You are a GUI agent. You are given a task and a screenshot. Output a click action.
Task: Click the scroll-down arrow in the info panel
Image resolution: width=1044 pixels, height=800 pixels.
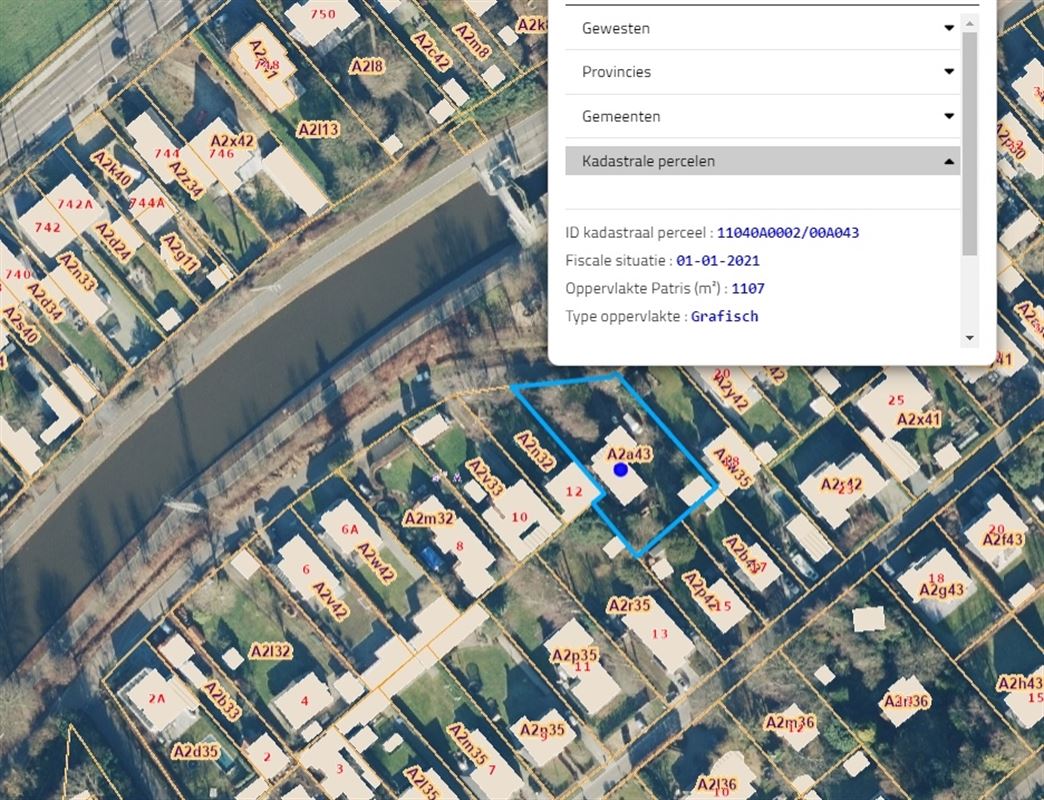coord(968,339)
